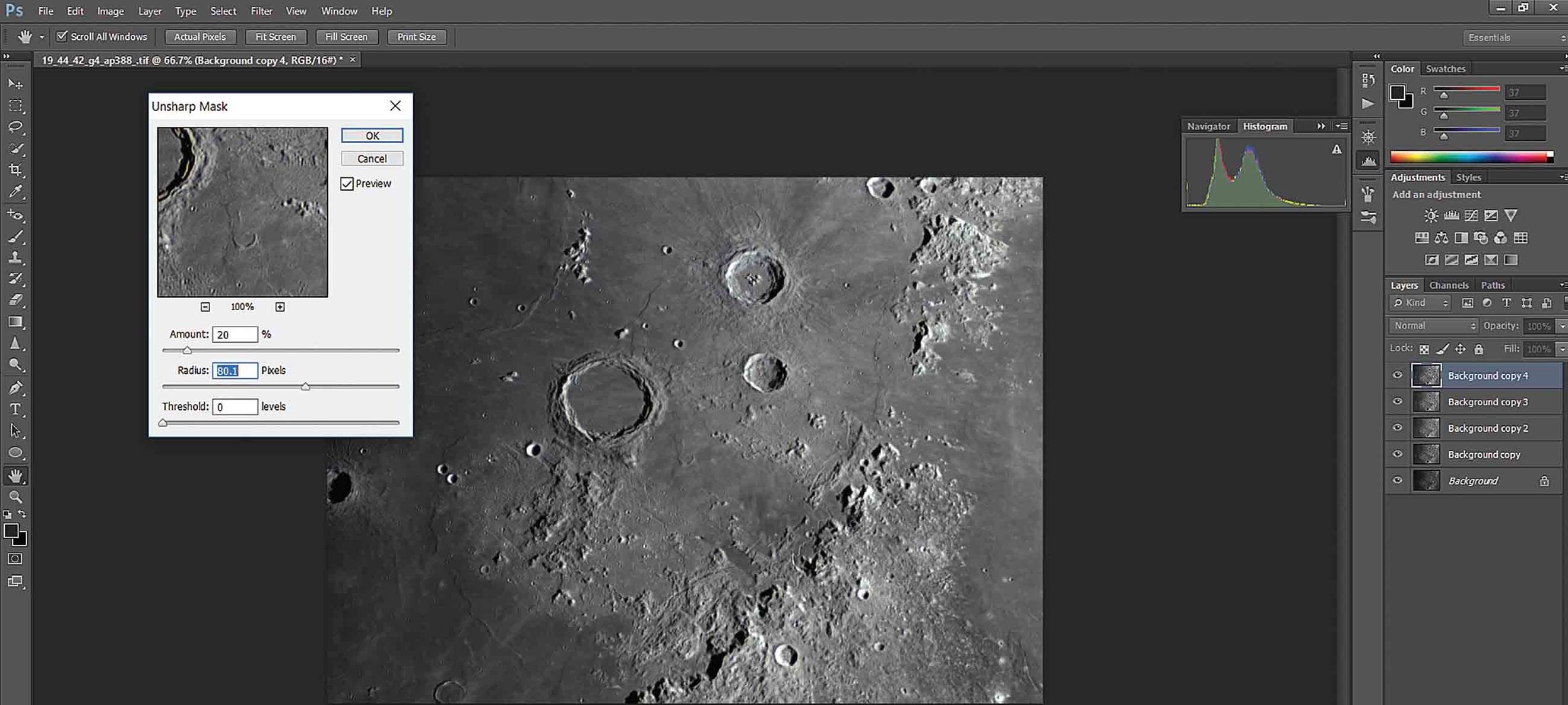Select the Lasso tool

tap(15, 127)
